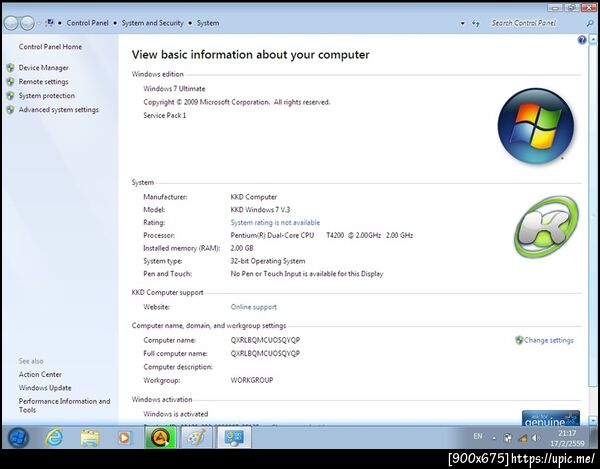600x469 pixels.
Task: Click the shield icon beside System protection
Action: point(11,96)
